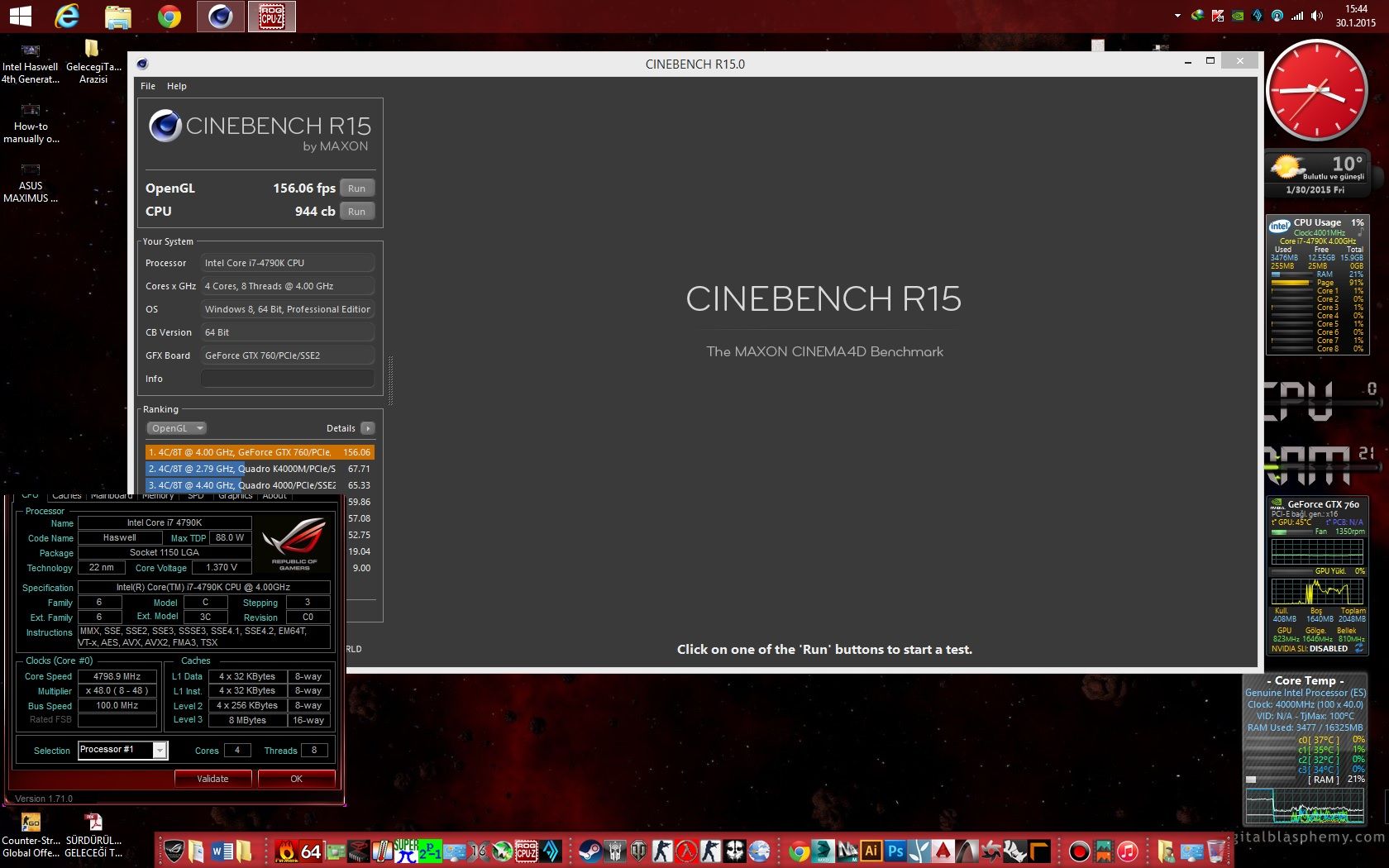Click the GFX Board field
This screenshot has height=868, width=1389.
(x=288, y=355)
